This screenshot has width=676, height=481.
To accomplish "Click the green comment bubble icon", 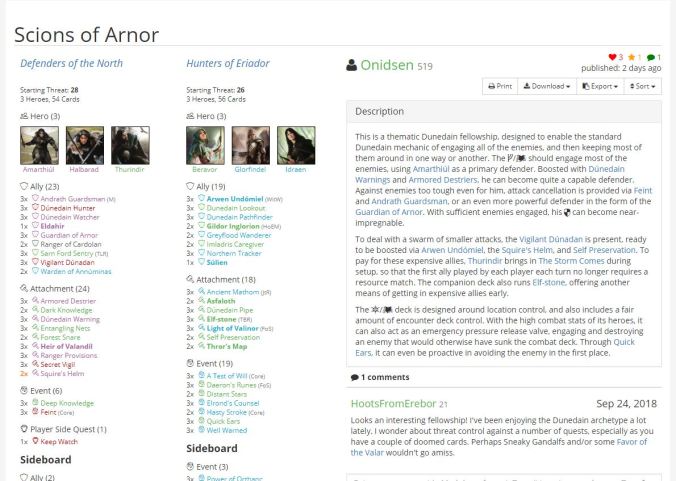I will coord(651,57).
